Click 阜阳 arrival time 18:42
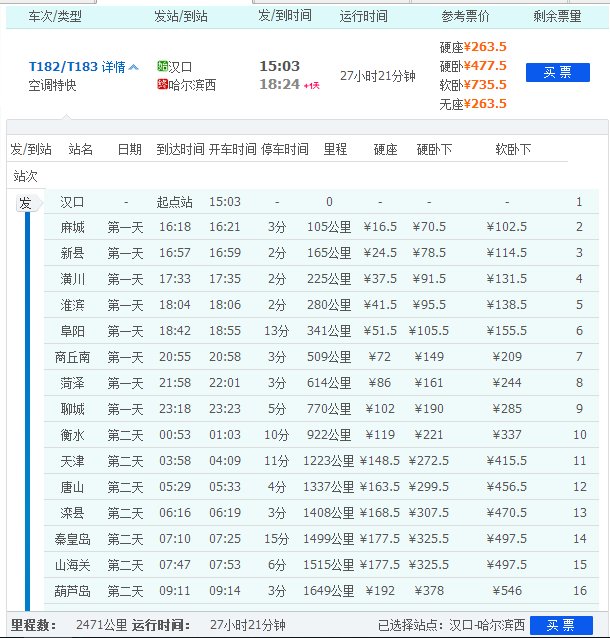 175,331
